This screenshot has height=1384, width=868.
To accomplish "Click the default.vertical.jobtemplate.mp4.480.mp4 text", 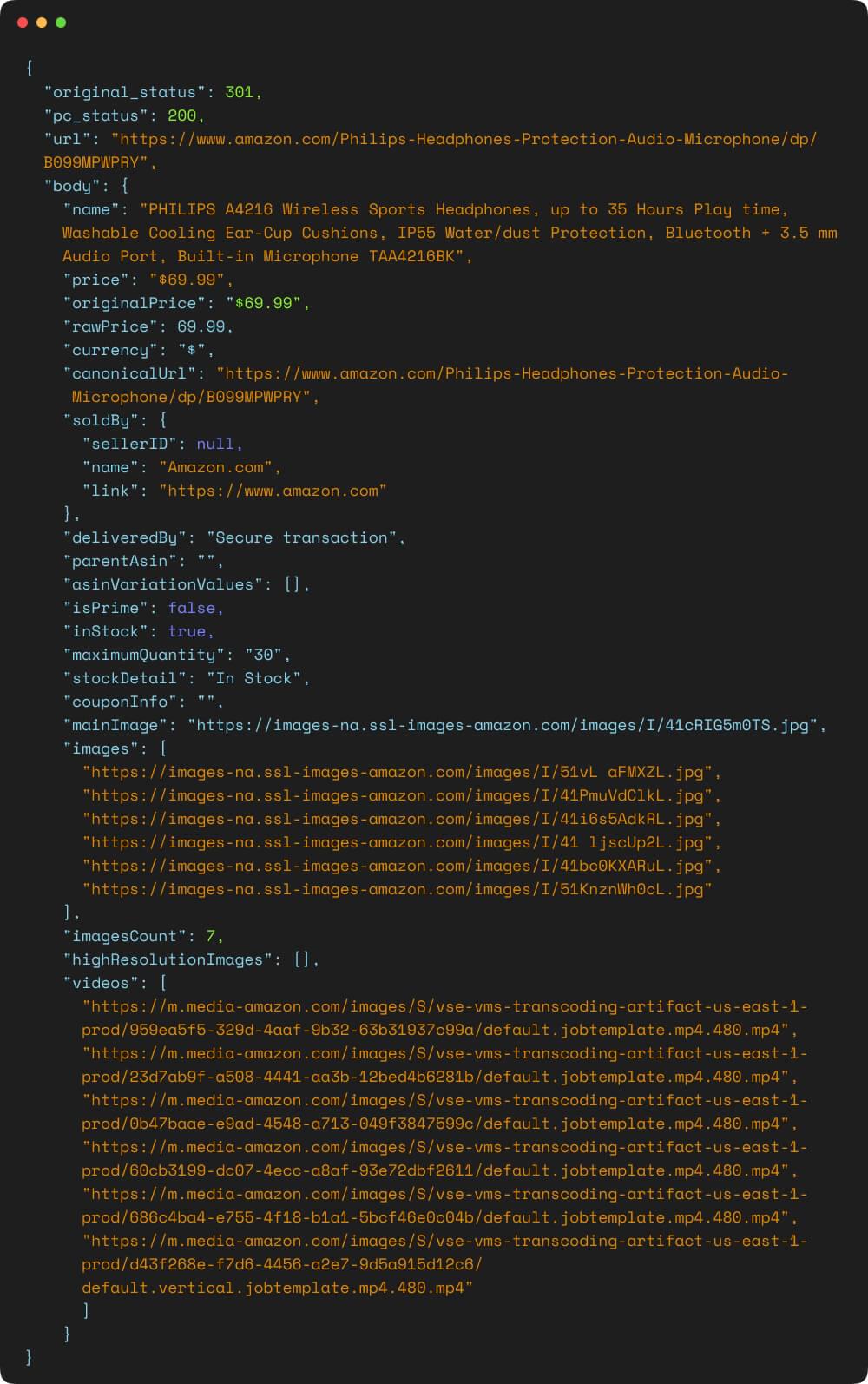I will (273, 1288).
